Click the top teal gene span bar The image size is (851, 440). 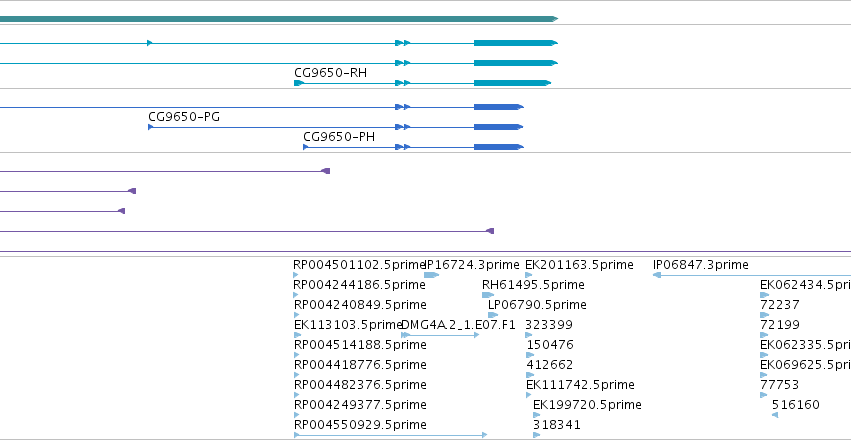click(x=278, y=19)
